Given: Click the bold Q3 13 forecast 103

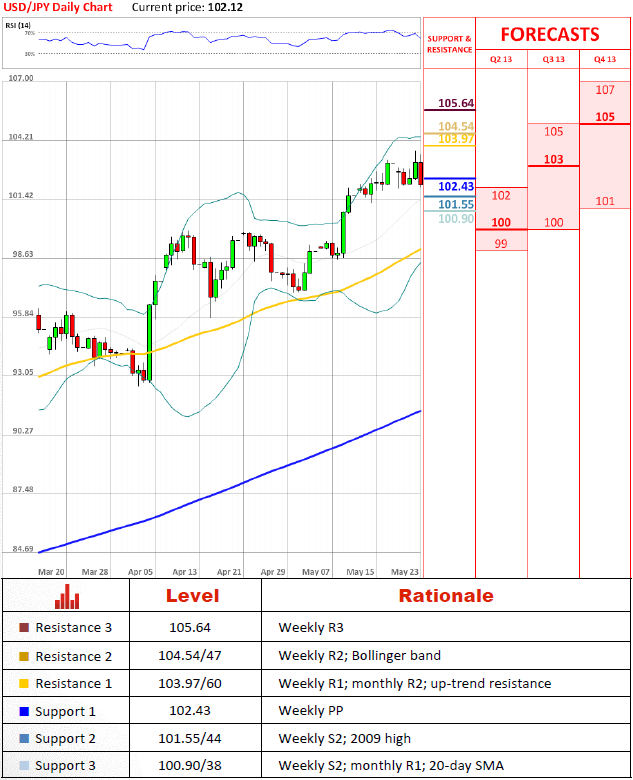Looking at the screenshot, I should [x=553, y=159].
